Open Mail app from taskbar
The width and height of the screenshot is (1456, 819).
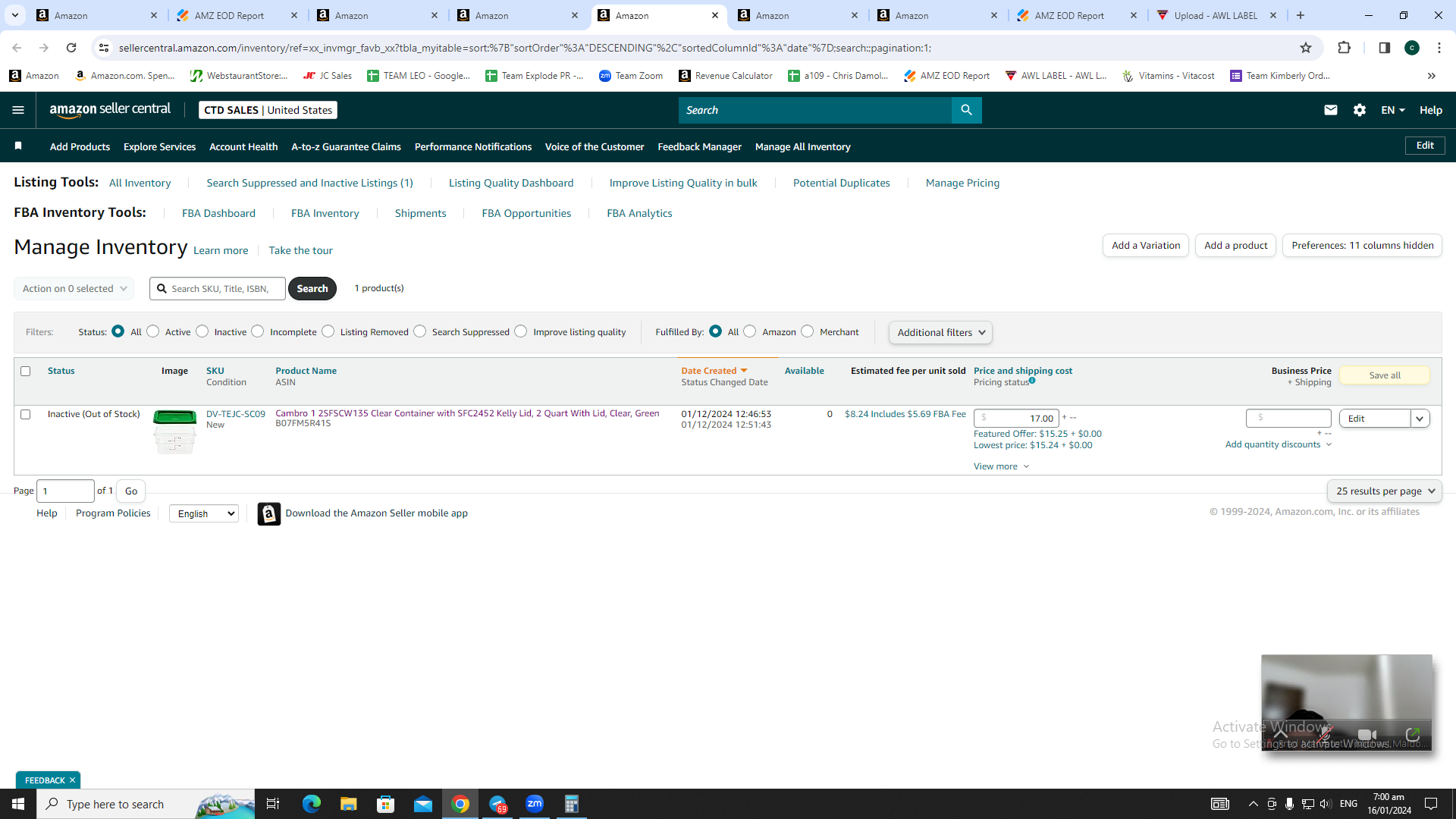pos(423,804)
